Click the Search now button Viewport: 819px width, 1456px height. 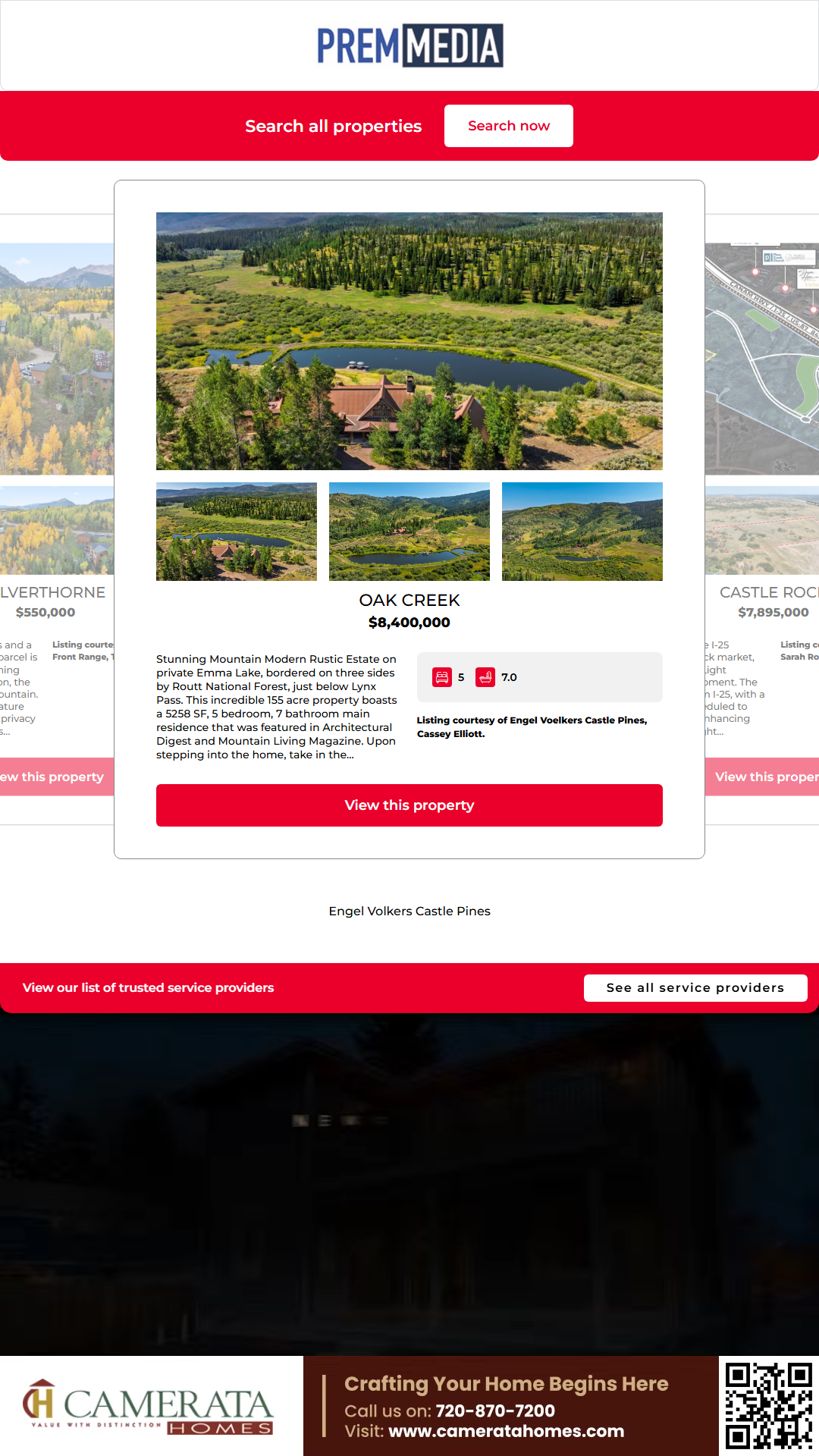tap(509, 126)
